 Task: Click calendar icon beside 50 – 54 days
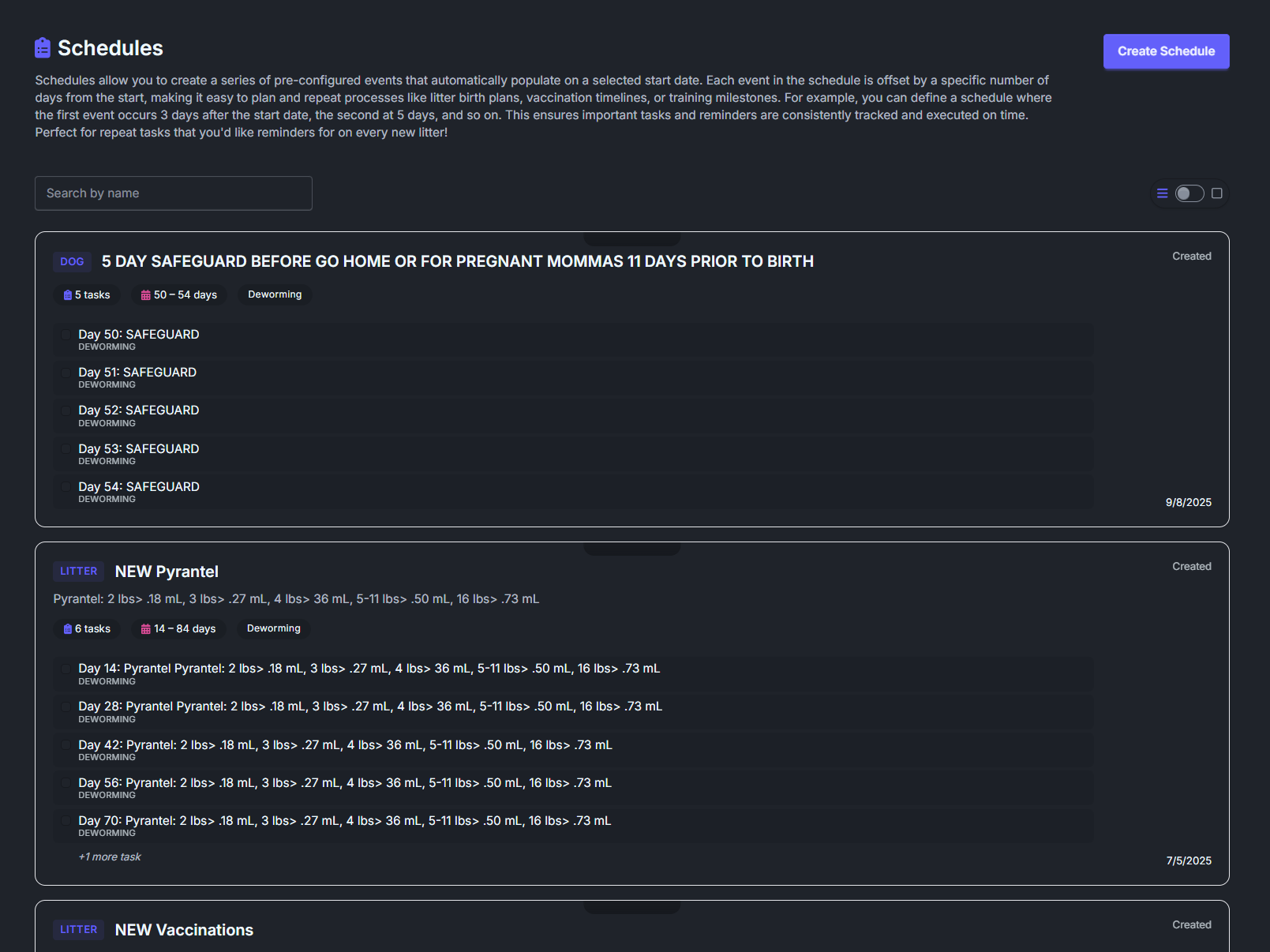[146, 295]
